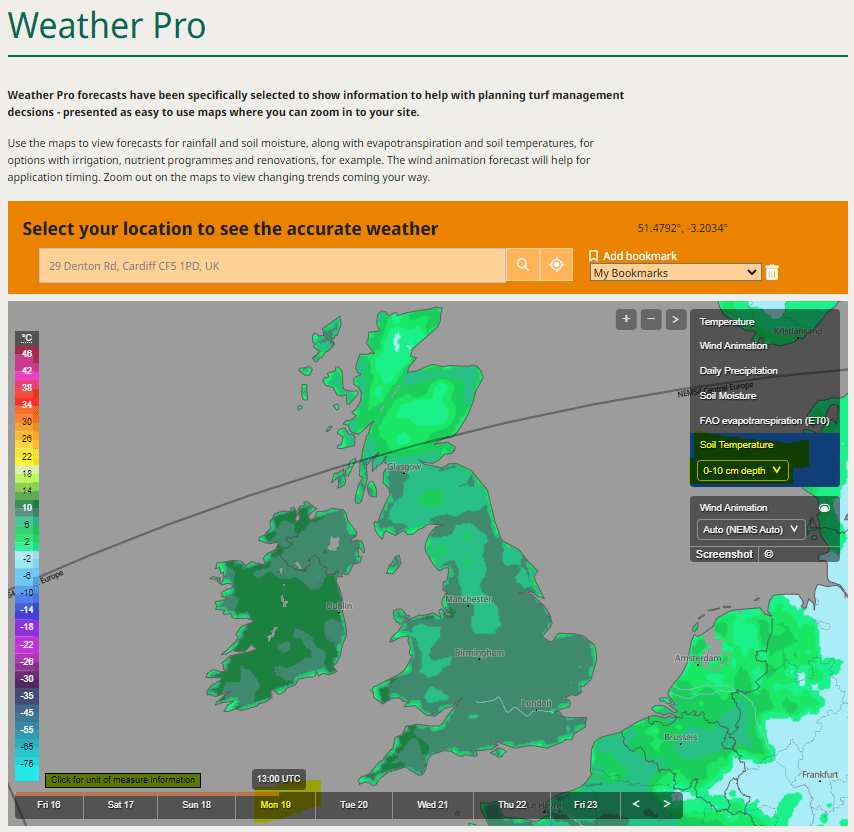854x832 pixels.
Task: Choose FAO evapotranspiration (ET0) layer
Action: 764,421
